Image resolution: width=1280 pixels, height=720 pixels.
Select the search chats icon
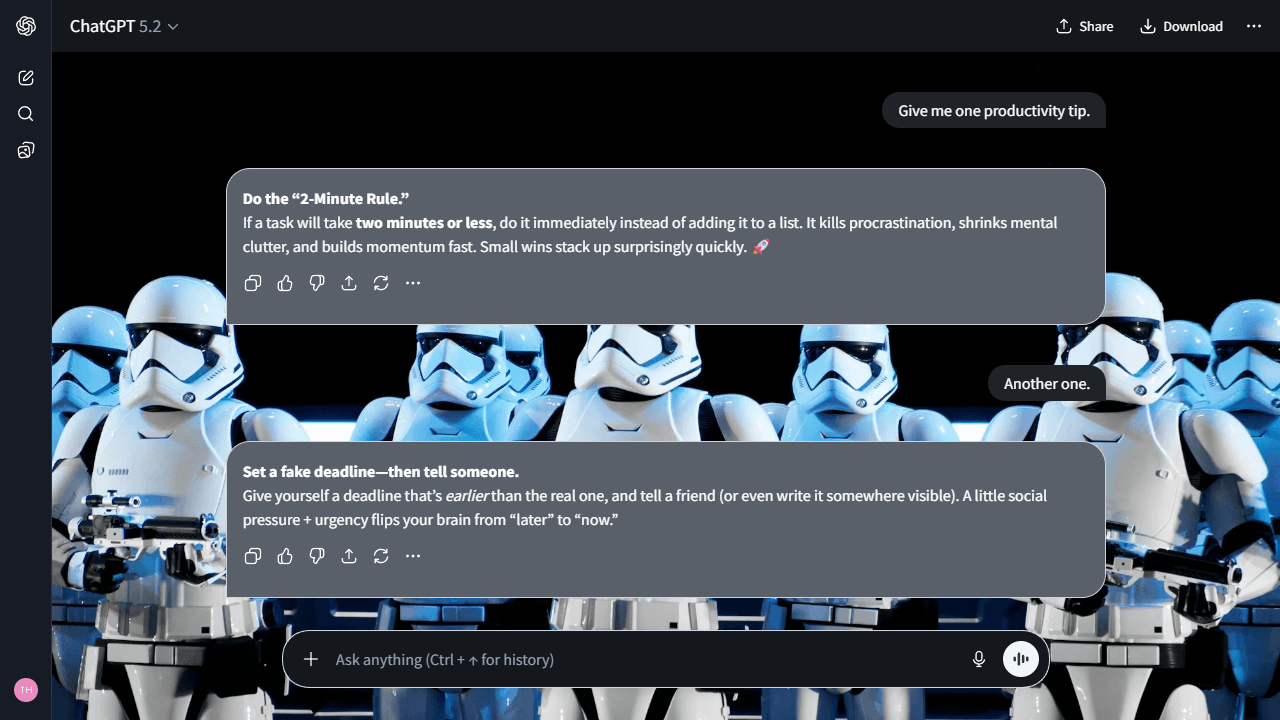point(25,113)
